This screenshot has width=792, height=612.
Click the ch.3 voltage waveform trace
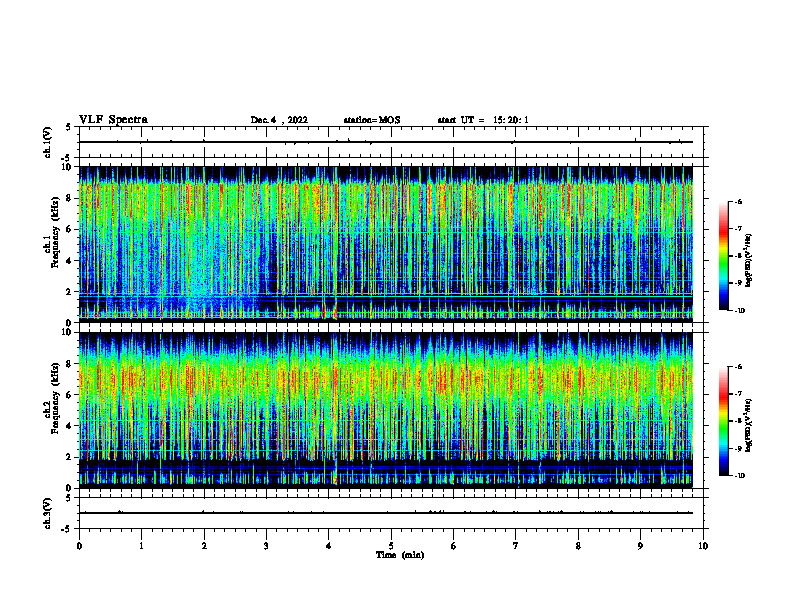[x=386, y=513]
